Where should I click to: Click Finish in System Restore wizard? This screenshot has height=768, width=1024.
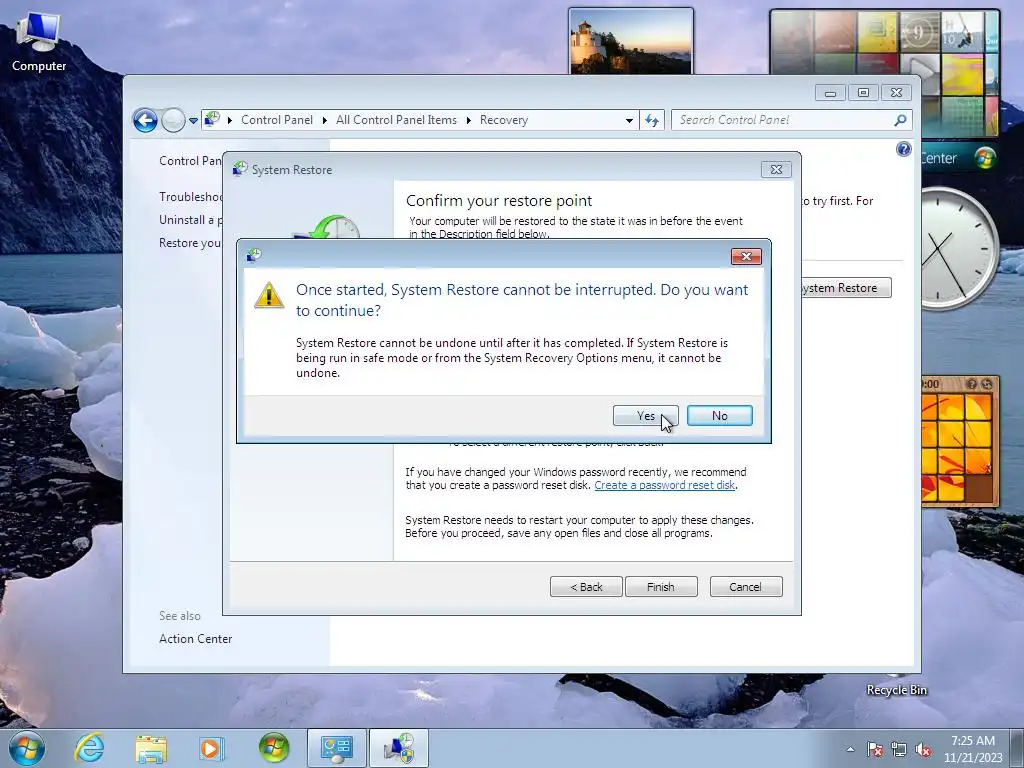pyautogui.click(x=661, y=586)
